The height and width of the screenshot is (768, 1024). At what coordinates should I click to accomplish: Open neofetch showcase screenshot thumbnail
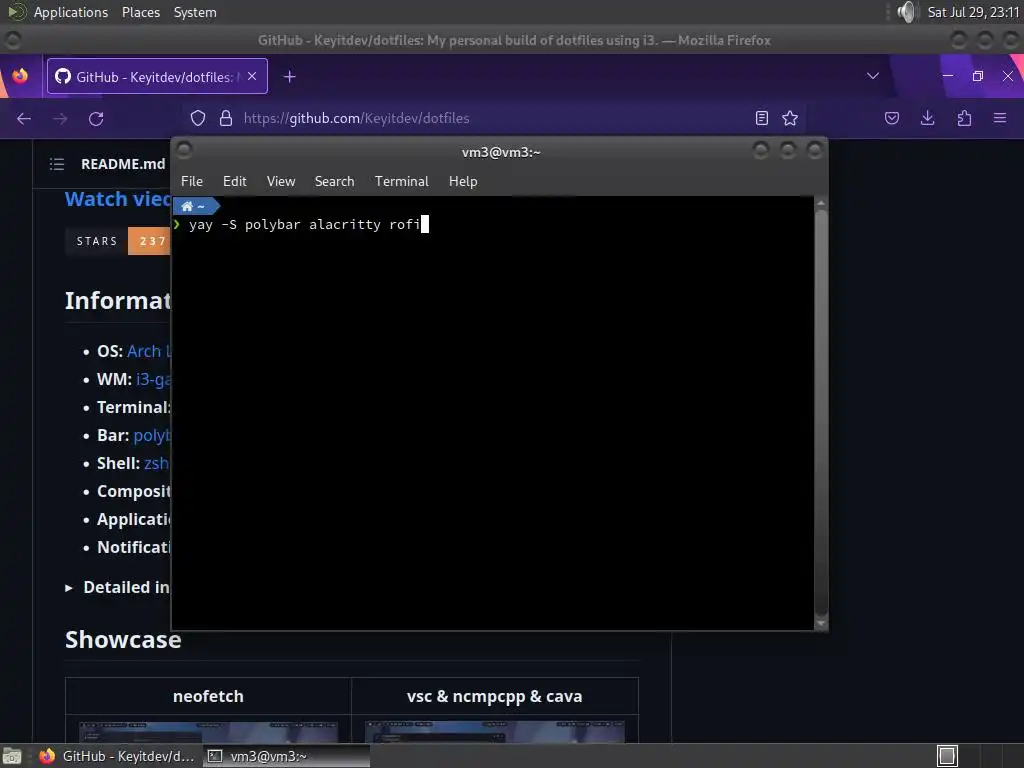pyautogui.click(x=208, y=732)
